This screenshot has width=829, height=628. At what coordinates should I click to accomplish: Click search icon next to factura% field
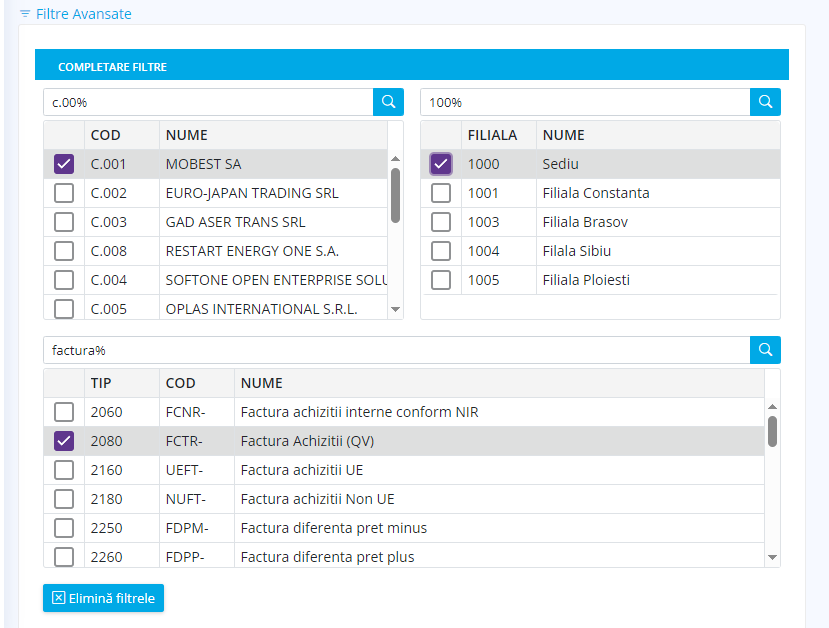(765, 350)
